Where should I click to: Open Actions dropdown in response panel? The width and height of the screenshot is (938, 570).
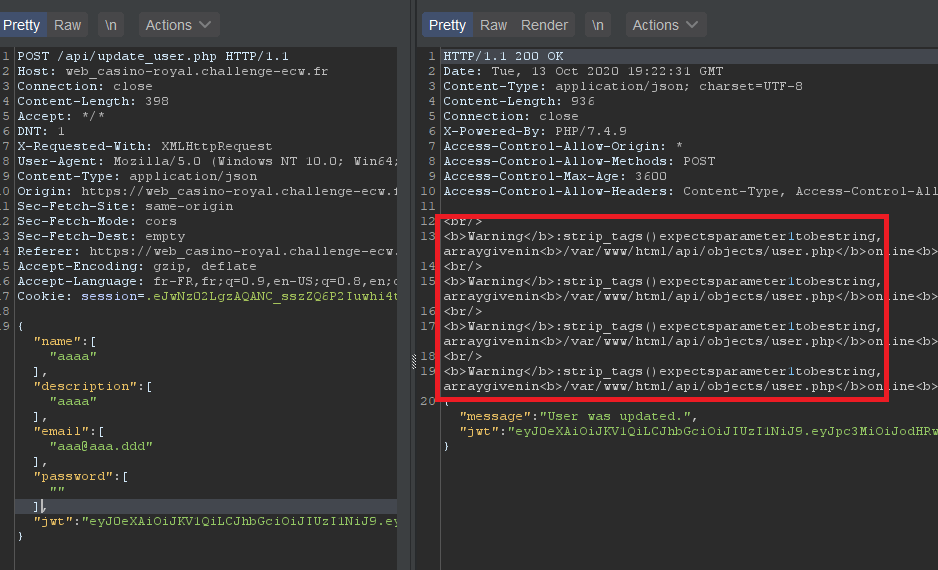click(x=666, y=25)
